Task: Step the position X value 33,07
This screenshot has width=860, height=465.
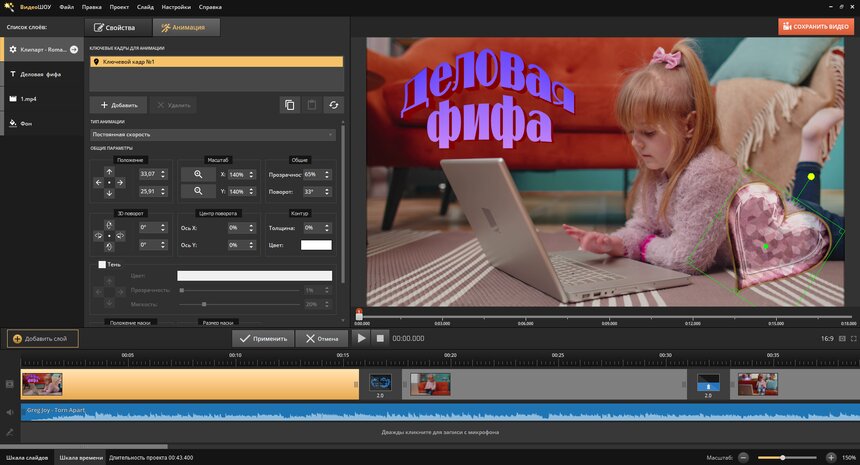Action: tap(163, 174)
